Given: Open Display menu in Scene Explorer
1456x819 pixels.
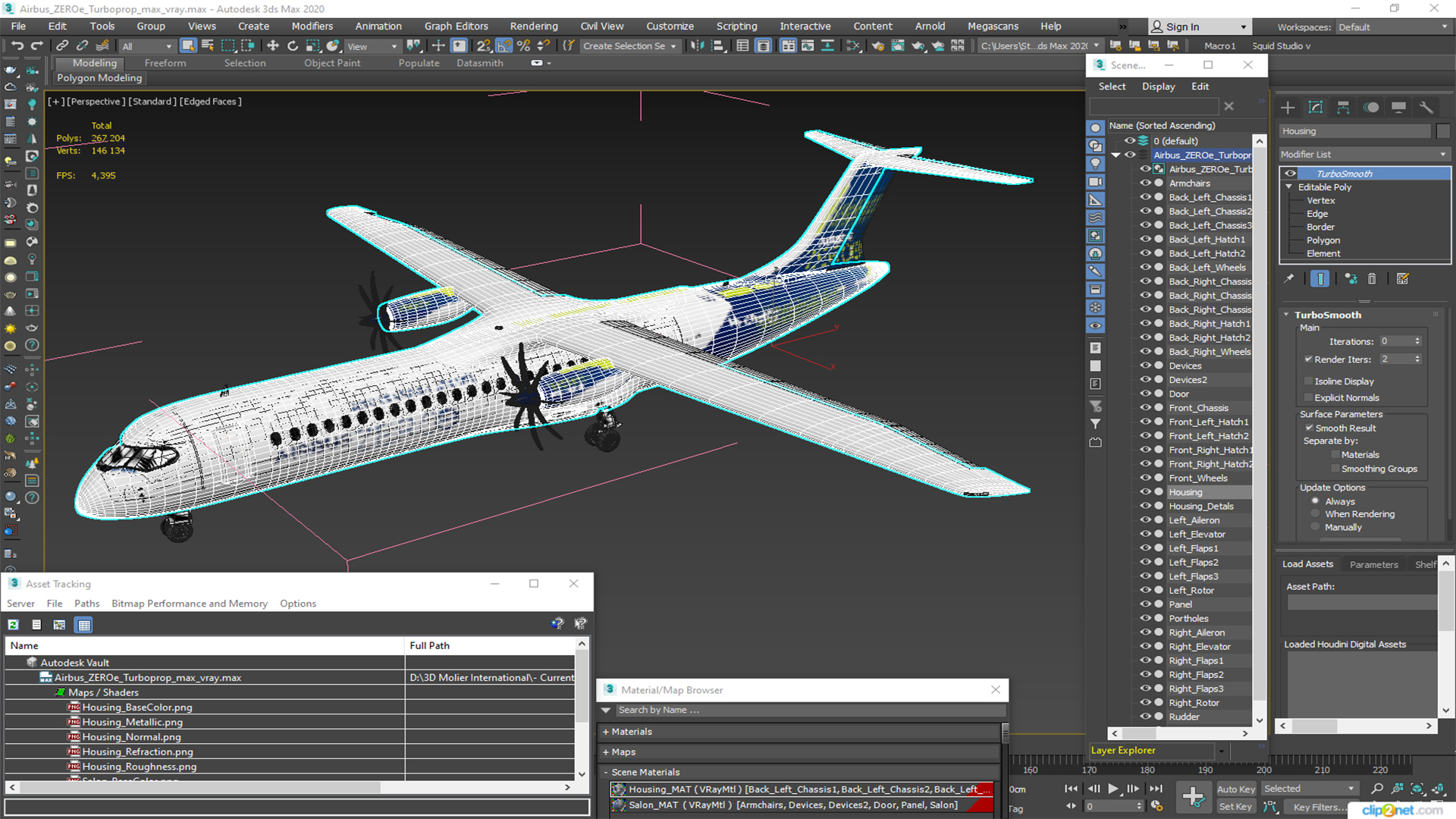Looking at the screenshot, I should coord(1159,86).
